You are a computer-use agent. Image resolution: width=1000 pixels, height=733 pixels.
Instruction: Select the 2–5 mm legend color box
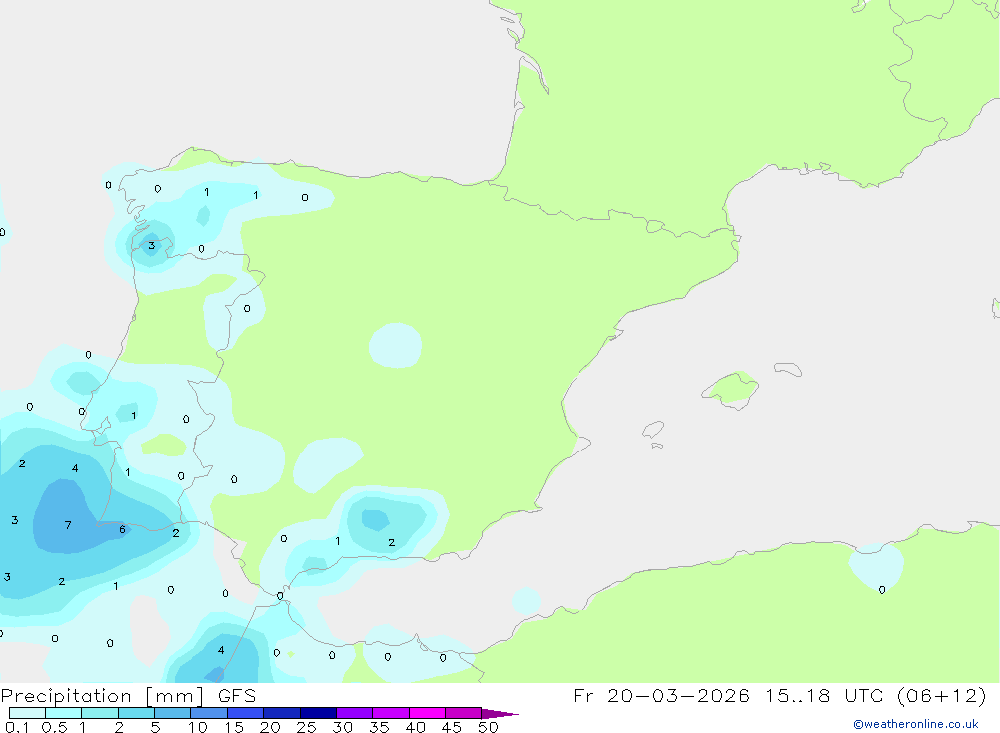(x=136, y=713)
